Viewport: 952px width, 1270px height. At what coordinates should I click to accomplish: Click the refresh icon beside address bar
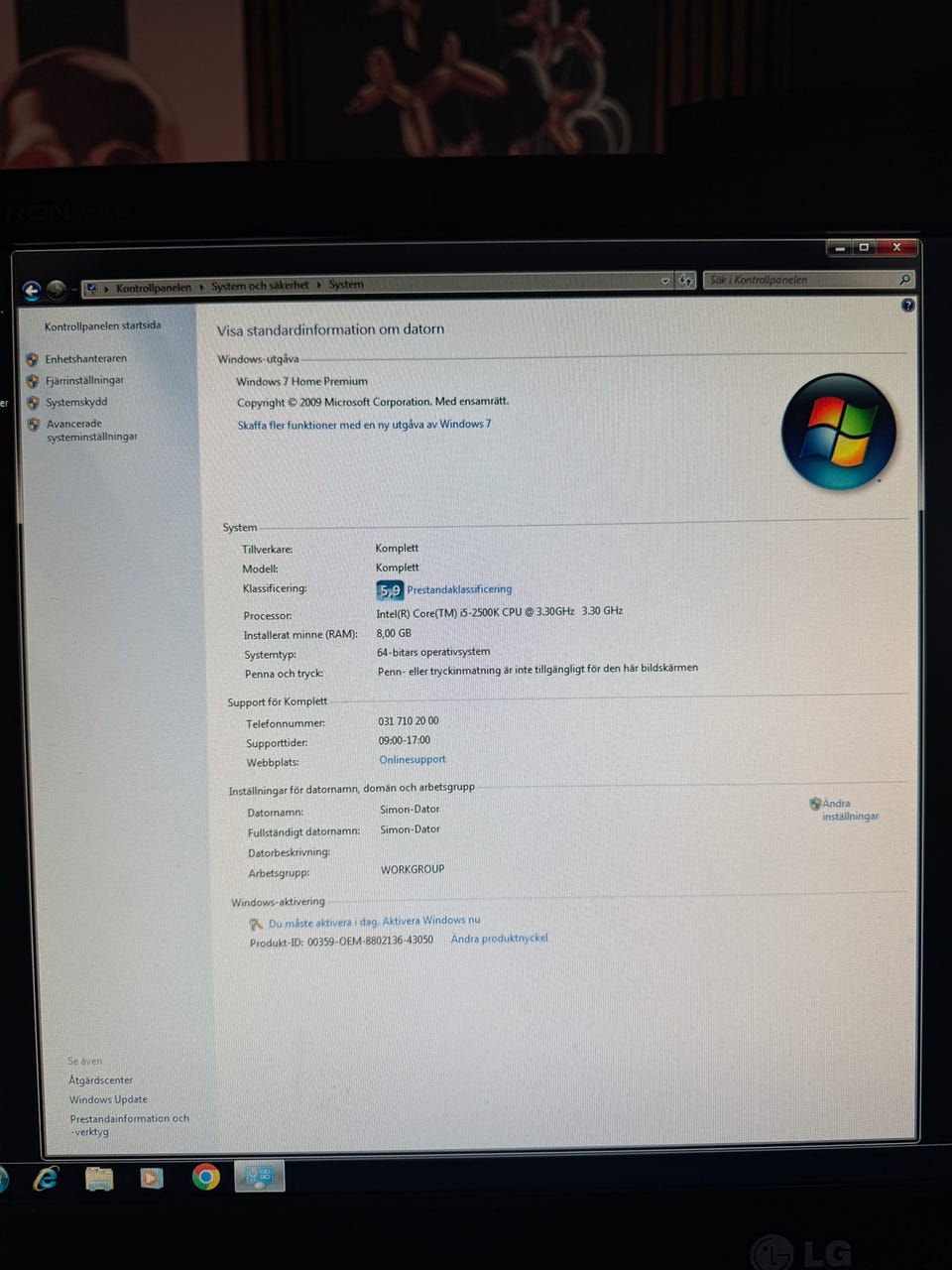point(685,281)
